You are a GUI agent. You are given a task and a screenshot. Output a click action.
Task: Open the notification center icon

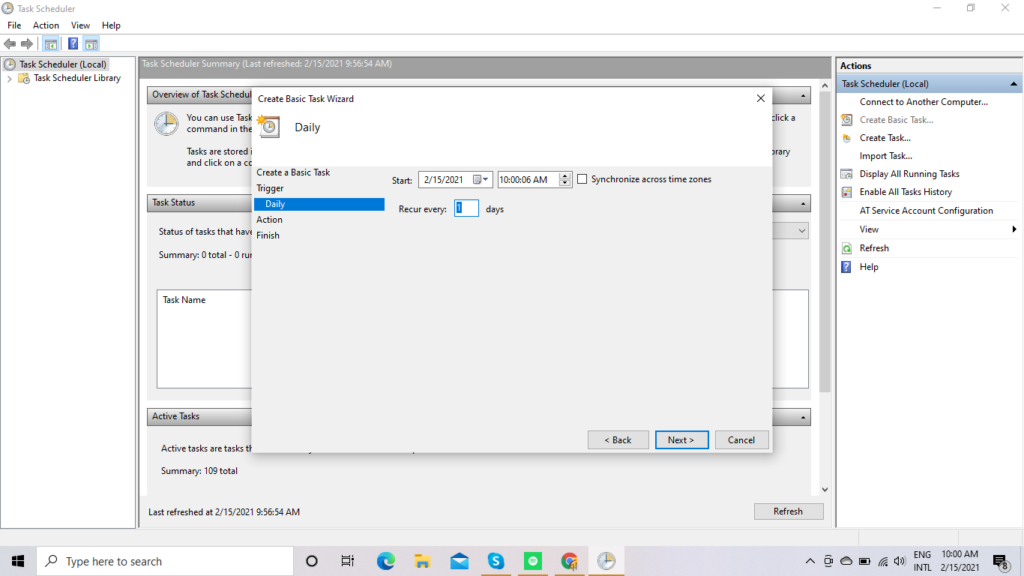coord(1000,562)
